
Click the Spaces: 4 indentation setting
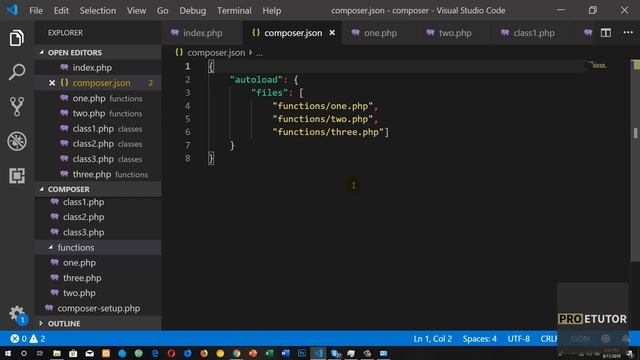pos(480,339)
